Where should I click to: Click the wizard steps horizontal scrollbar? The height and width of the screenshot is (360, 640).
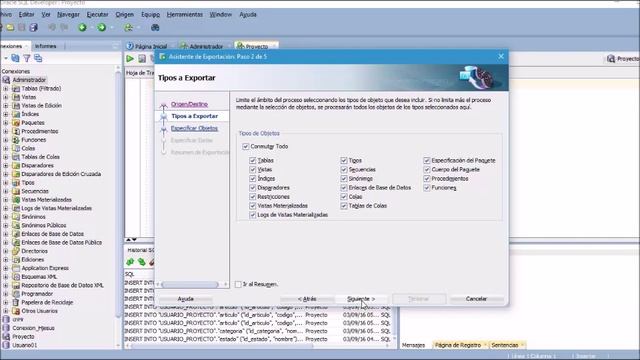click(x=191, y=284)
